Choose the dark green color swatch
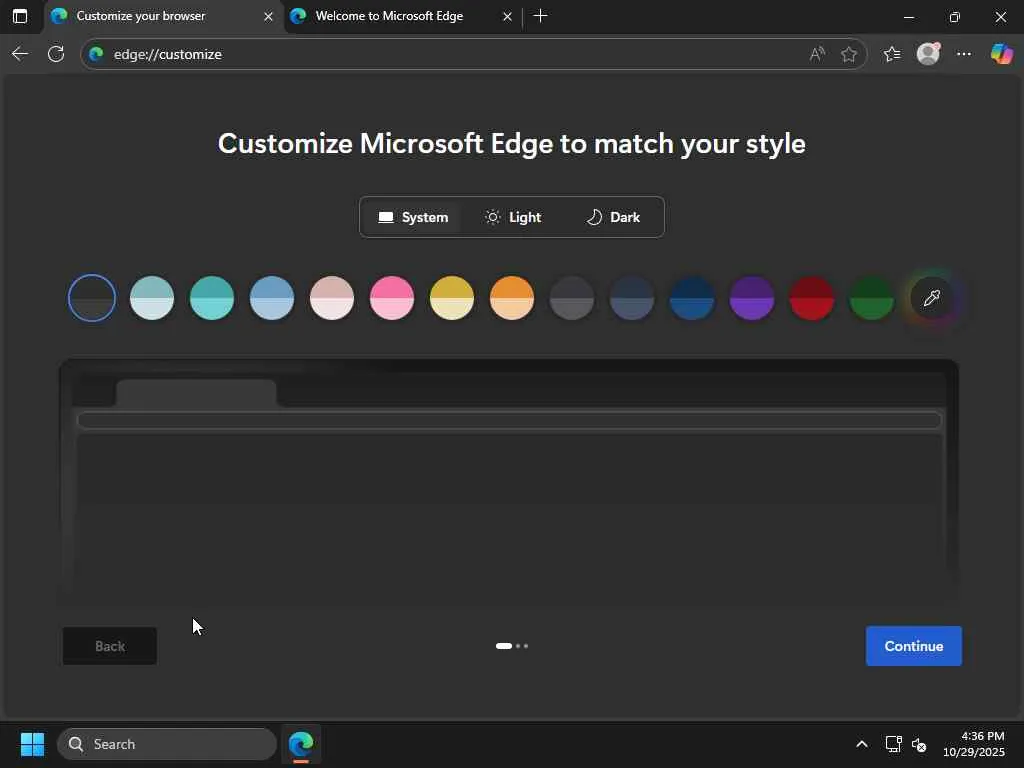The height and width of the screenshot is (768, 1024). tap(872, 298)
